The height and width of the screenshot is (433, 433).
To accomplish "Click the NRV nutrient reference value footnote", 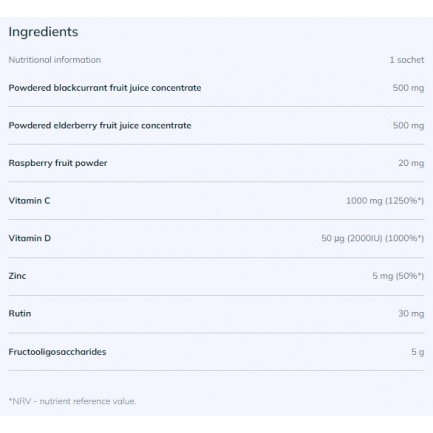I will pyautogui.click(x=72, y=401).
